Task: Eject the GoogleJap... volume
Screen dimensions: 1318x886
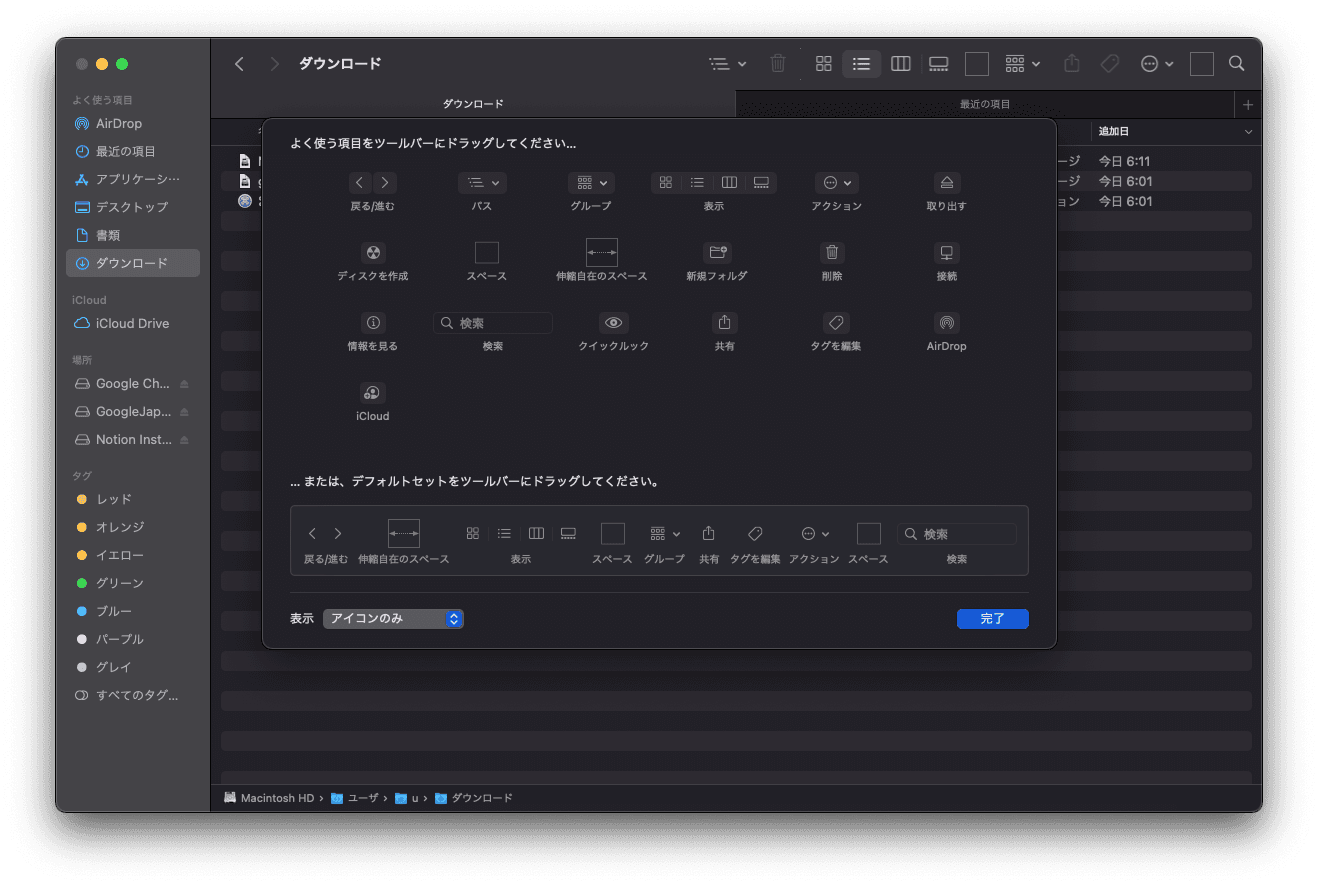Action: click(184, 412)
